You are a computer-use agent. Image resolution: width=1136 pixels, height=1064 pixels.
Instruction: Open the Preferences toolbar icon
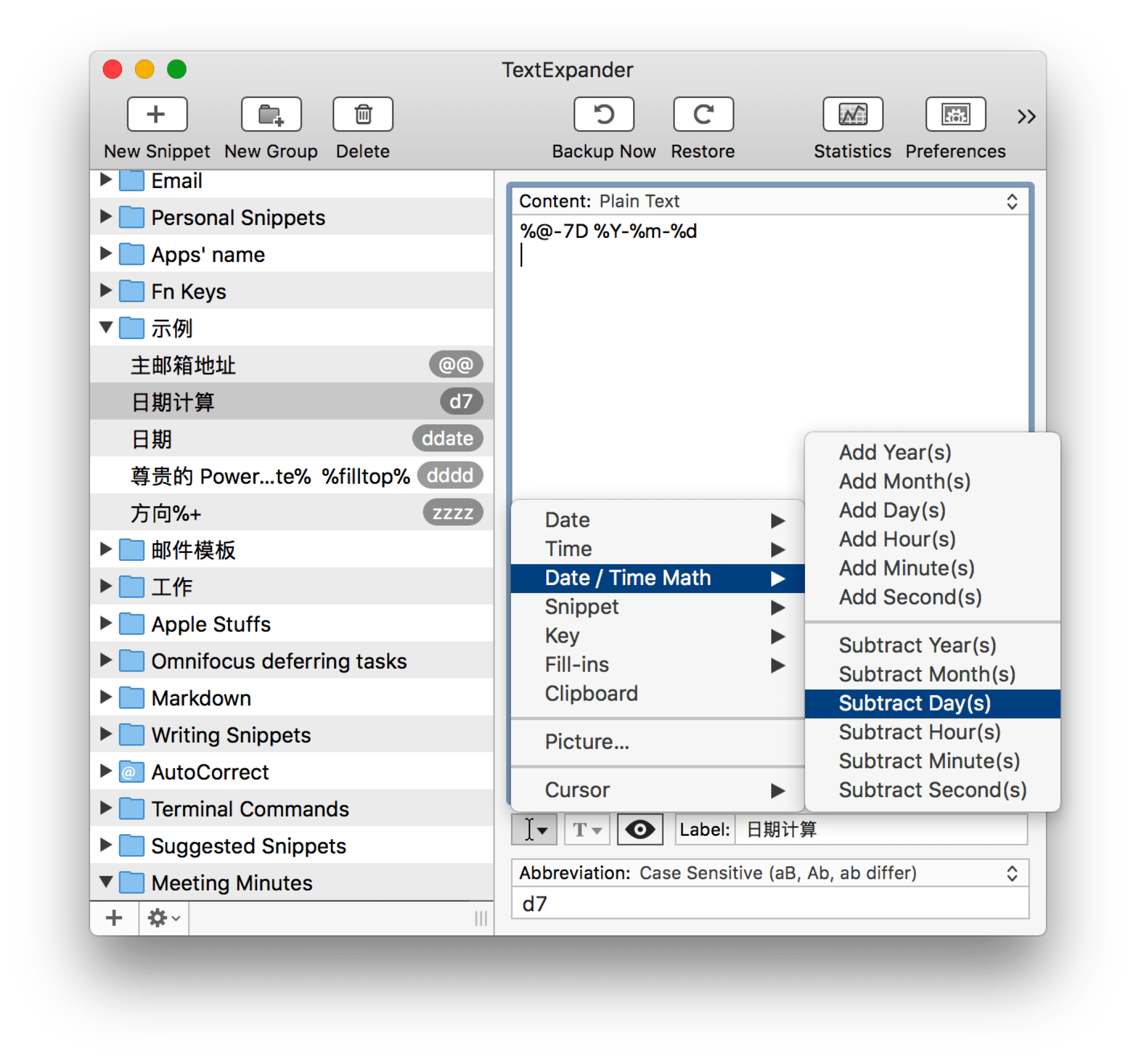[955, 114]
